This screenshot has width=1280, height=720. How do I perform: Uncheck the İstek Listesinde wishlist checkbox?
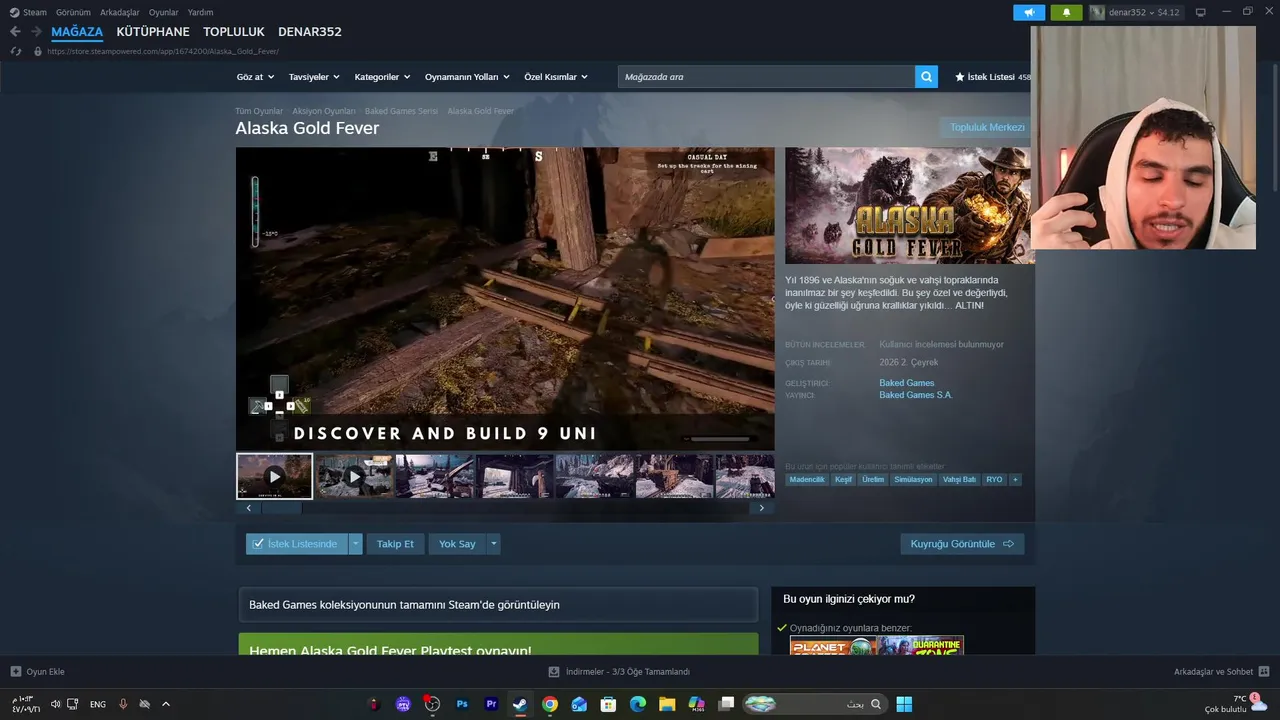(x=258, y=544)
